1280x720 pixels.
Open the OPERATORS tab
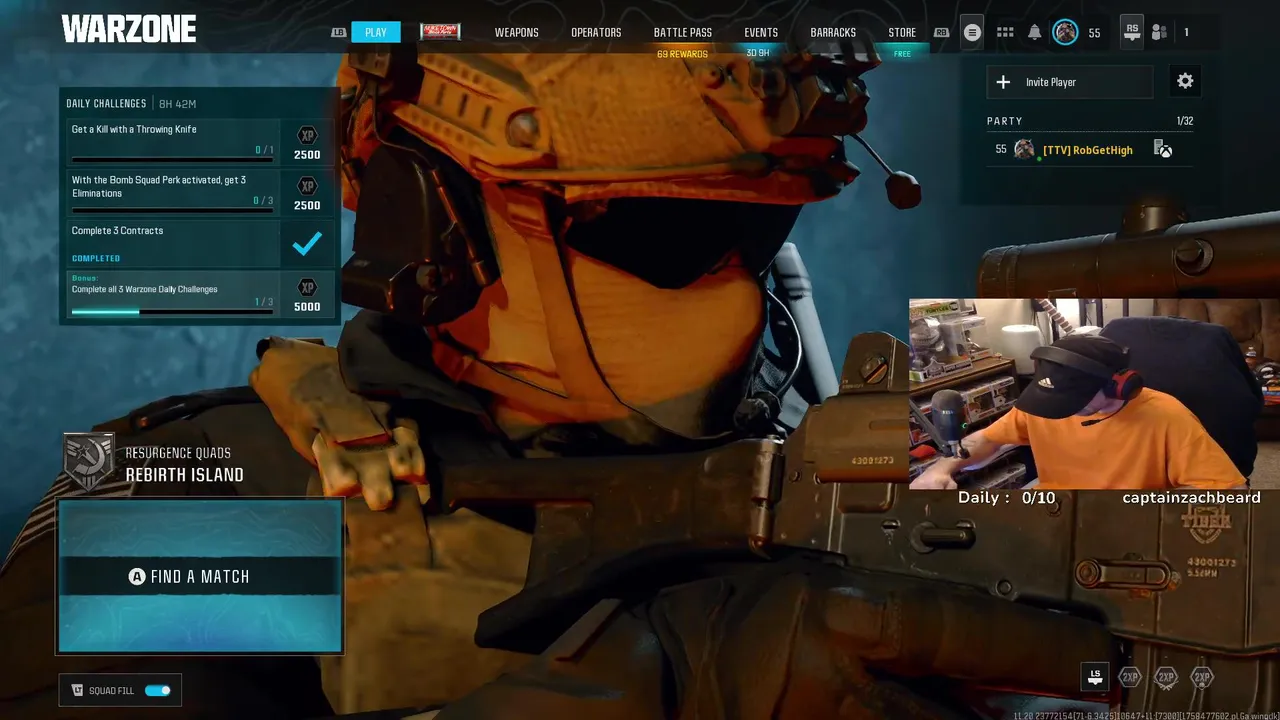pos(596,33)
